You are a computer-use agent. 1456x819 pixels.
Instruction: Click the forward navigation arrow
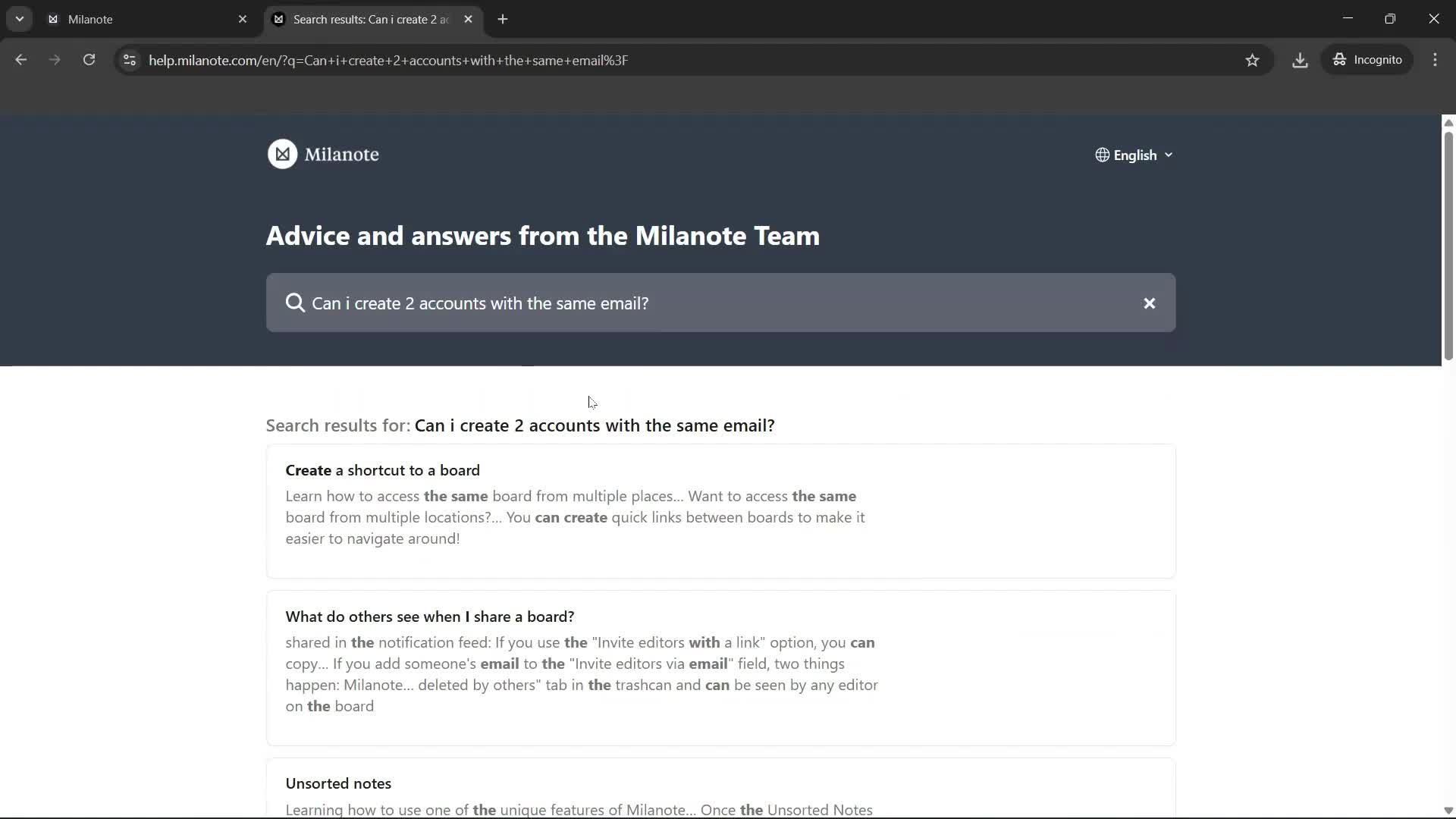[x=54, y=60]
